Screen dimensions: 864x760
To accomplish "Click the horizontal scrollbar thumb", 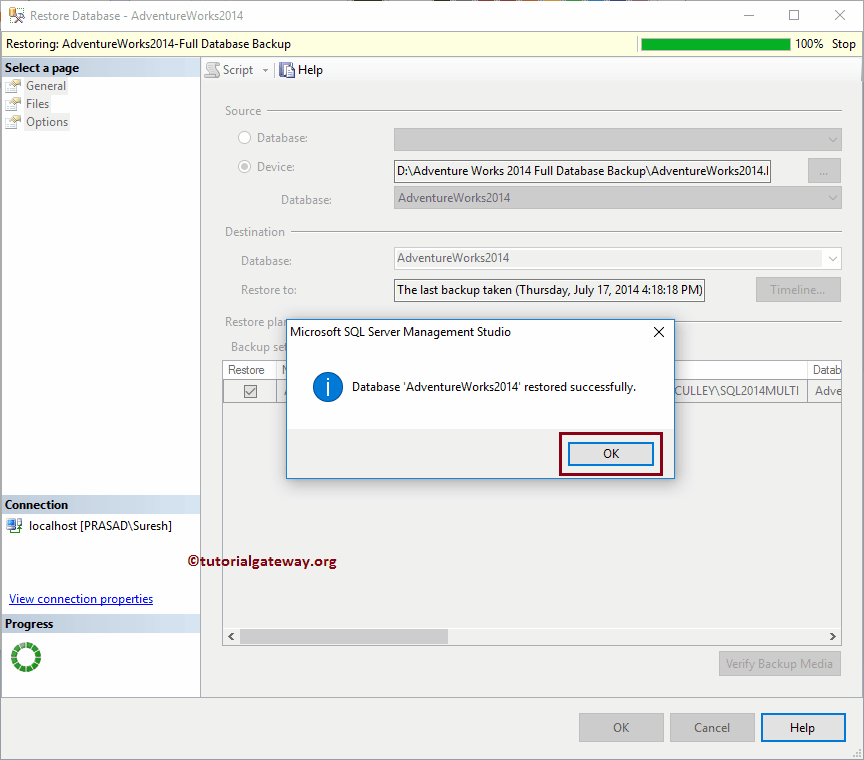I will pos(344,637).
